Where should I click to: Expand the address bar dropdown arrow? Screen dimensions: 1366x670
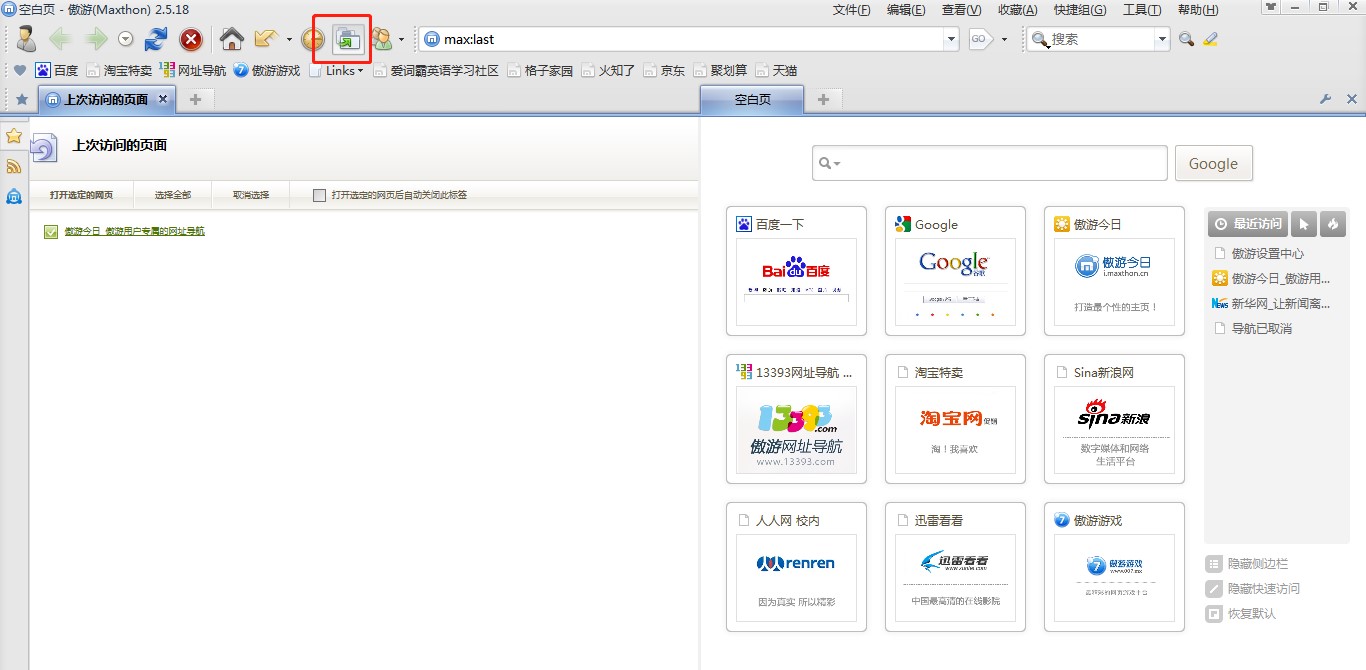(x=951, y=40)
